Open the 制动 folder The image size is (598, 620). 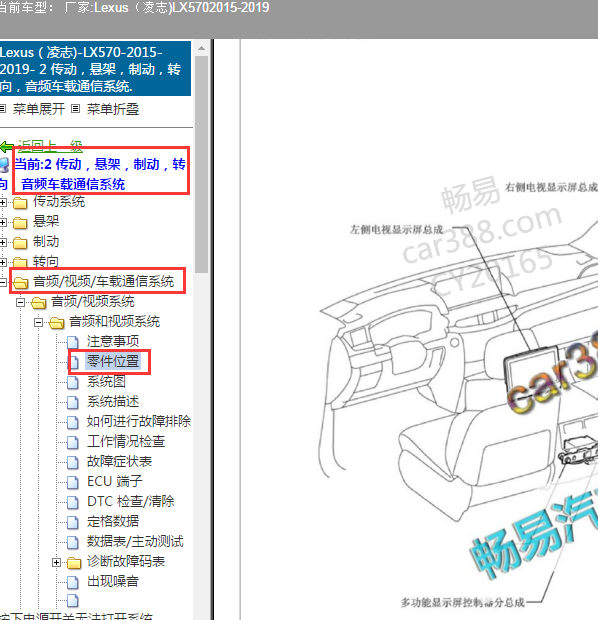[46, 241]
